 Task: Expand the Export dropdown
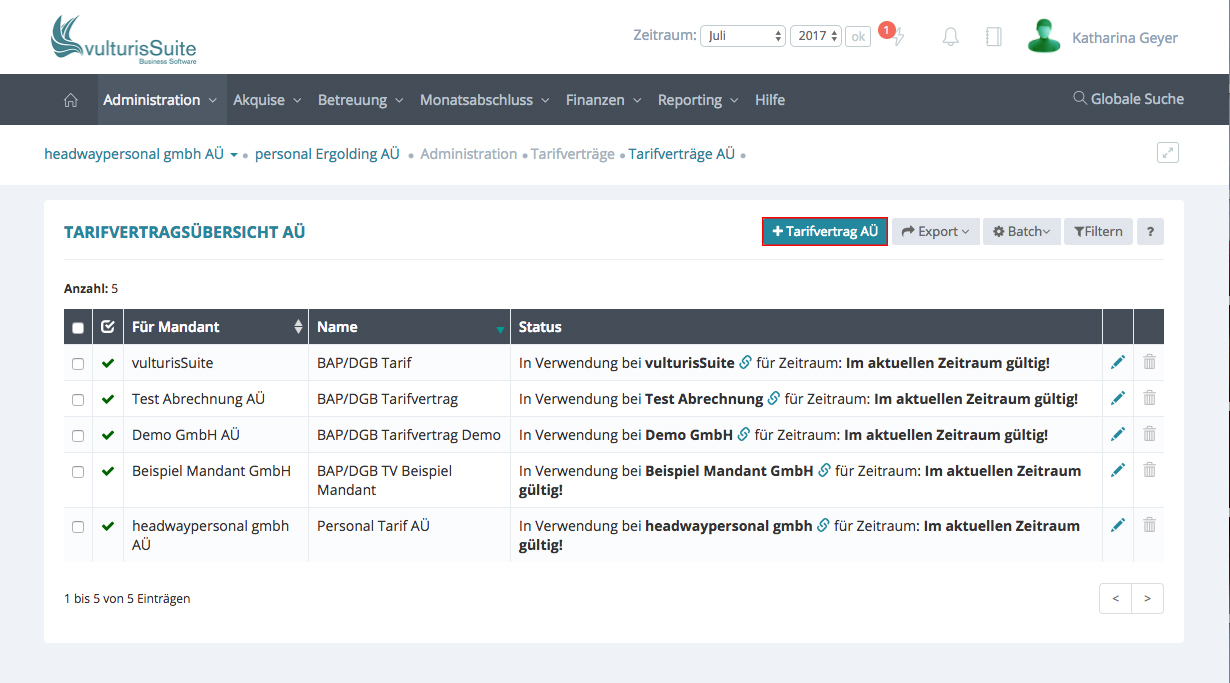(935, 231)
